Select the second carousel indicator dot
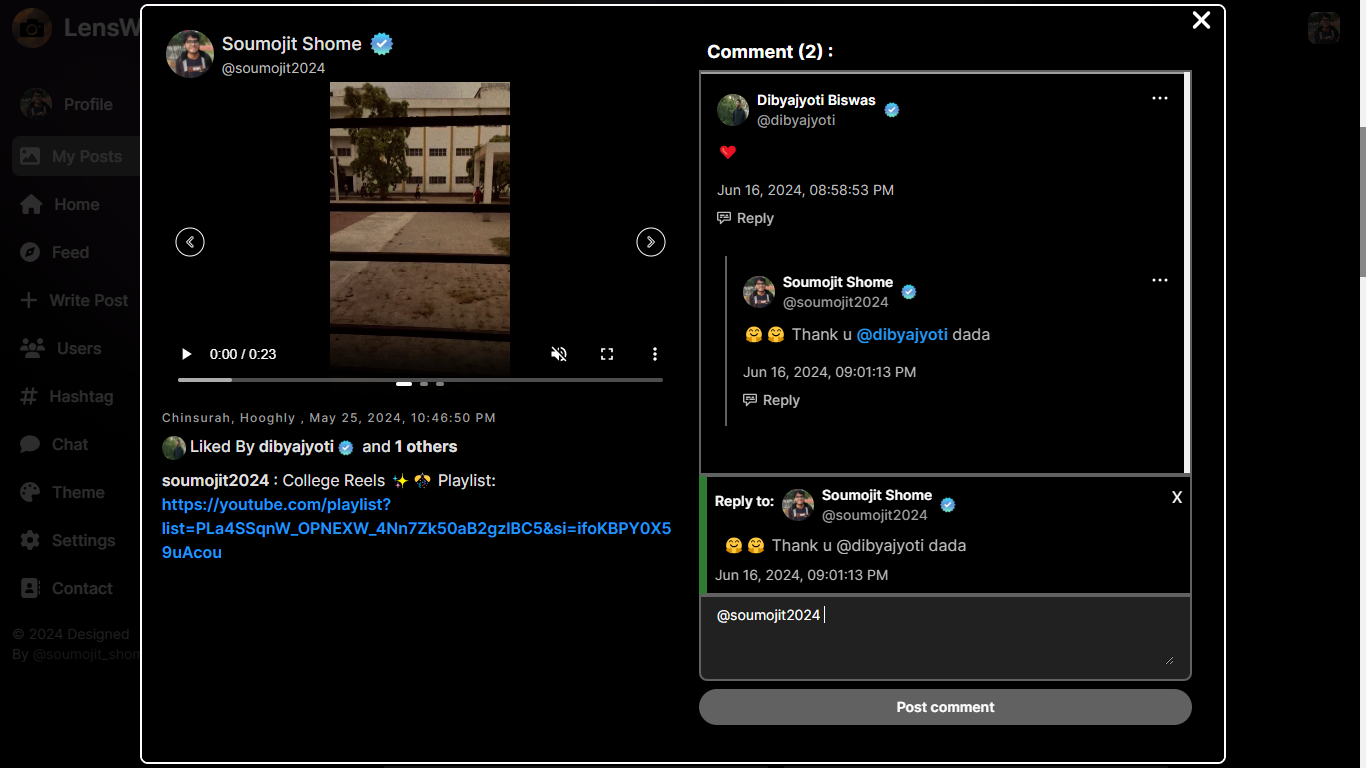 pyautogui.click(x=424, y=383)
